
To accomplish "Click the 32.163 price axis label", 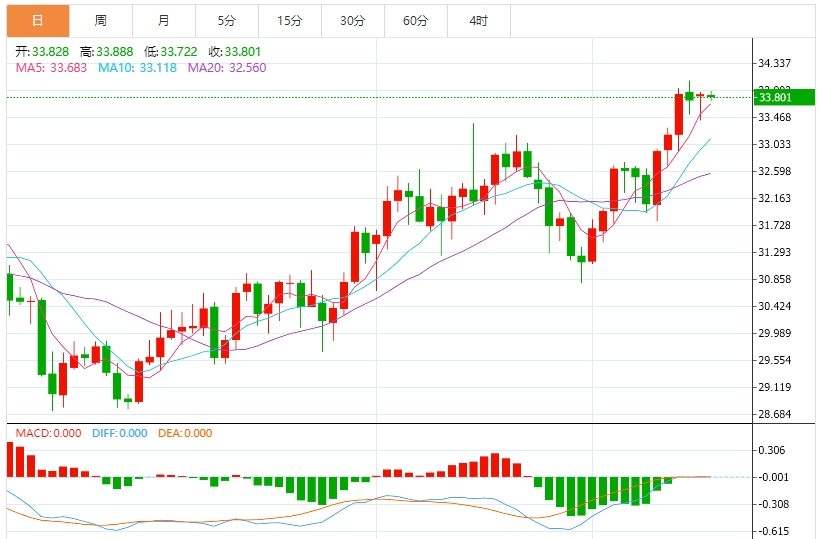I will [x=775, y=198].
